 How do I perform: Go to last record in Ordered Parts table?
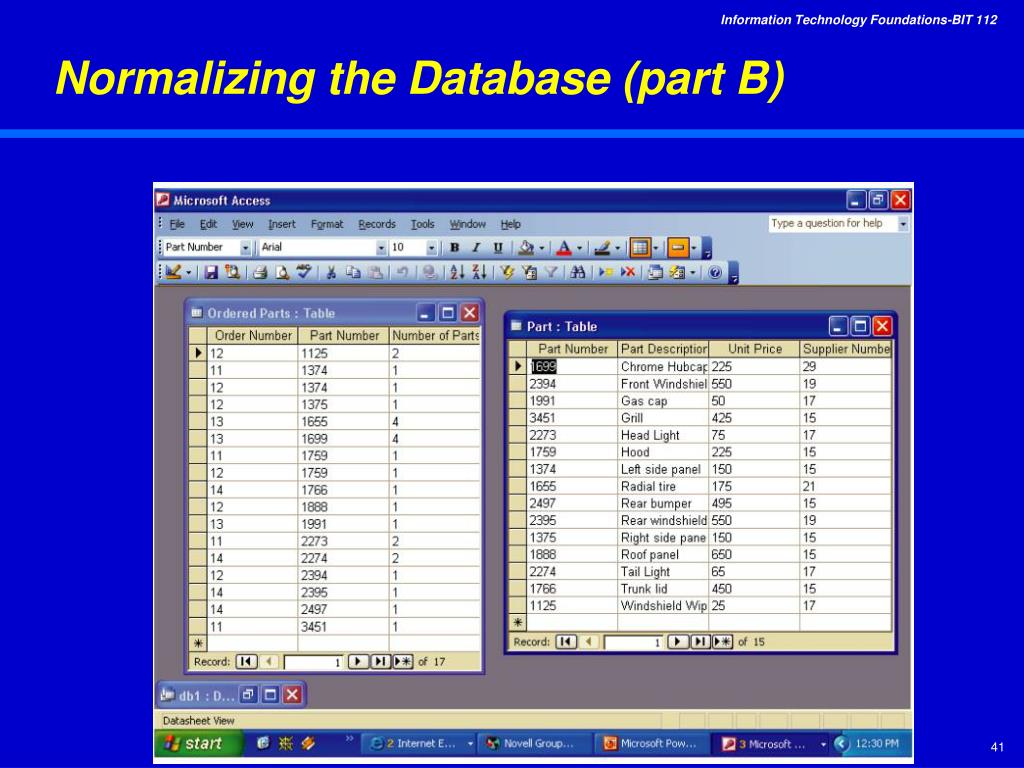(x=380, y=662)
